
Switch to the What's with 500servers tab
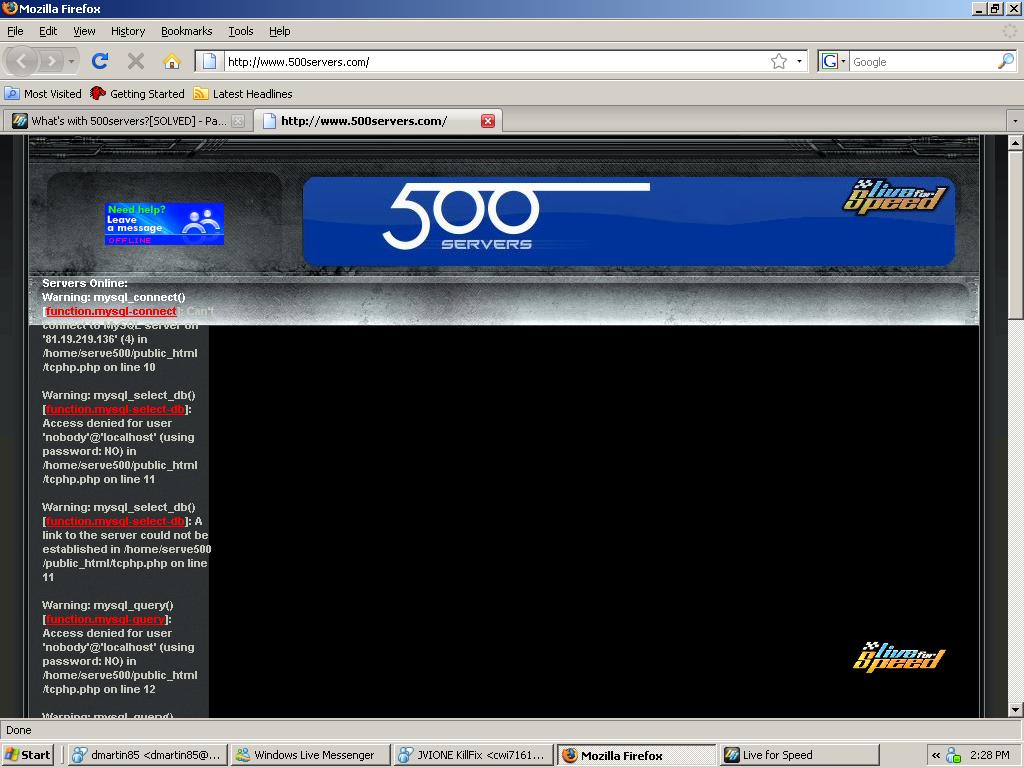(x=127, y=121)
